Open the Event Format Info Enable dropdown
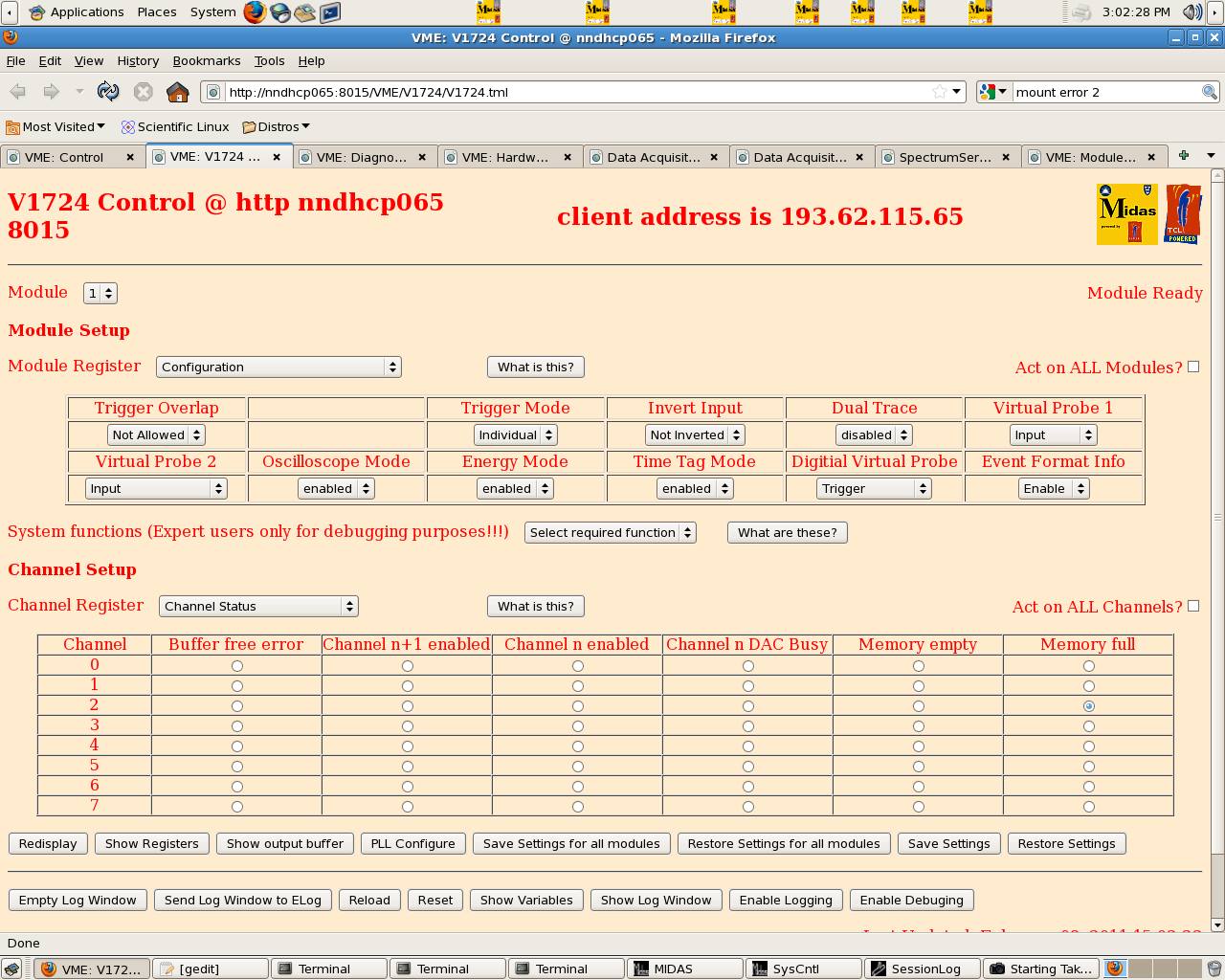The height and width of the screenshot is (980, 1225). [1054, 488]
